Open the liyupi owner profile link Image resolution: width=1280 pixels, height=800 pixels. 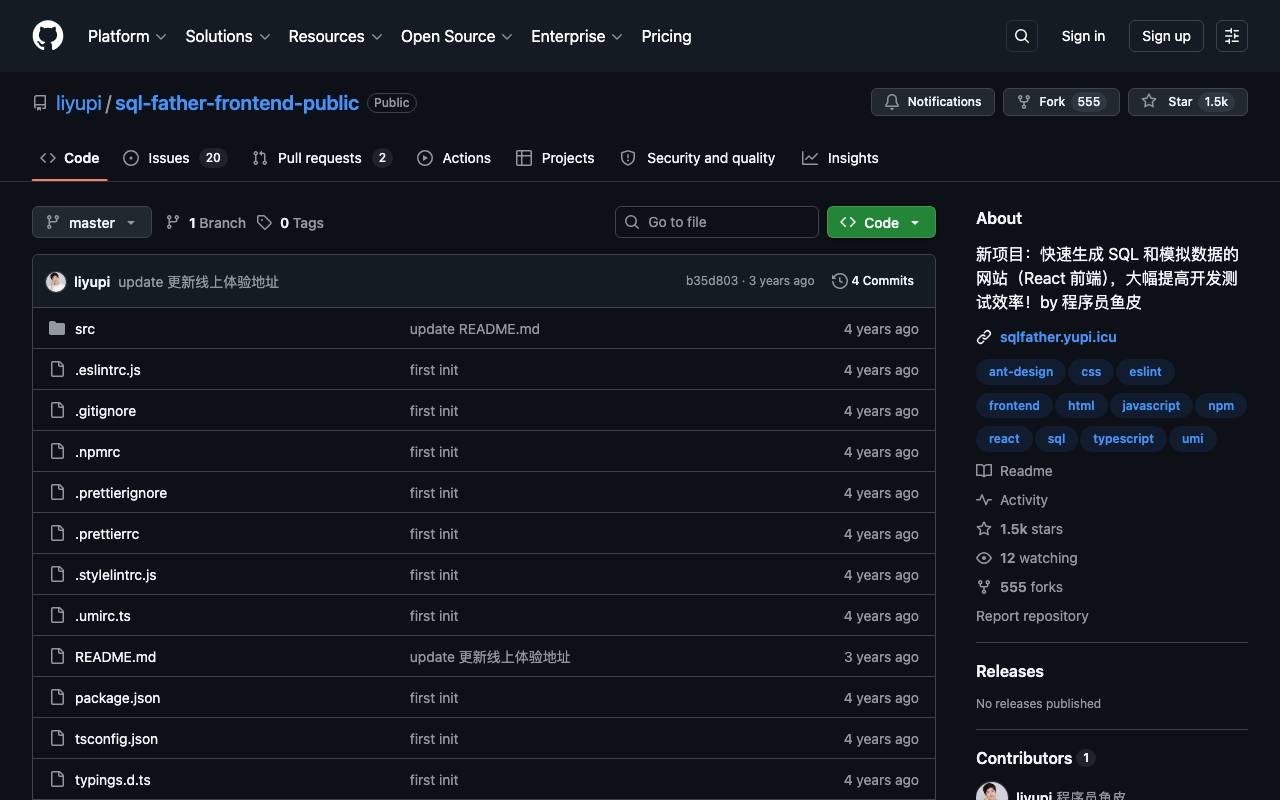(x=79, y=103)
